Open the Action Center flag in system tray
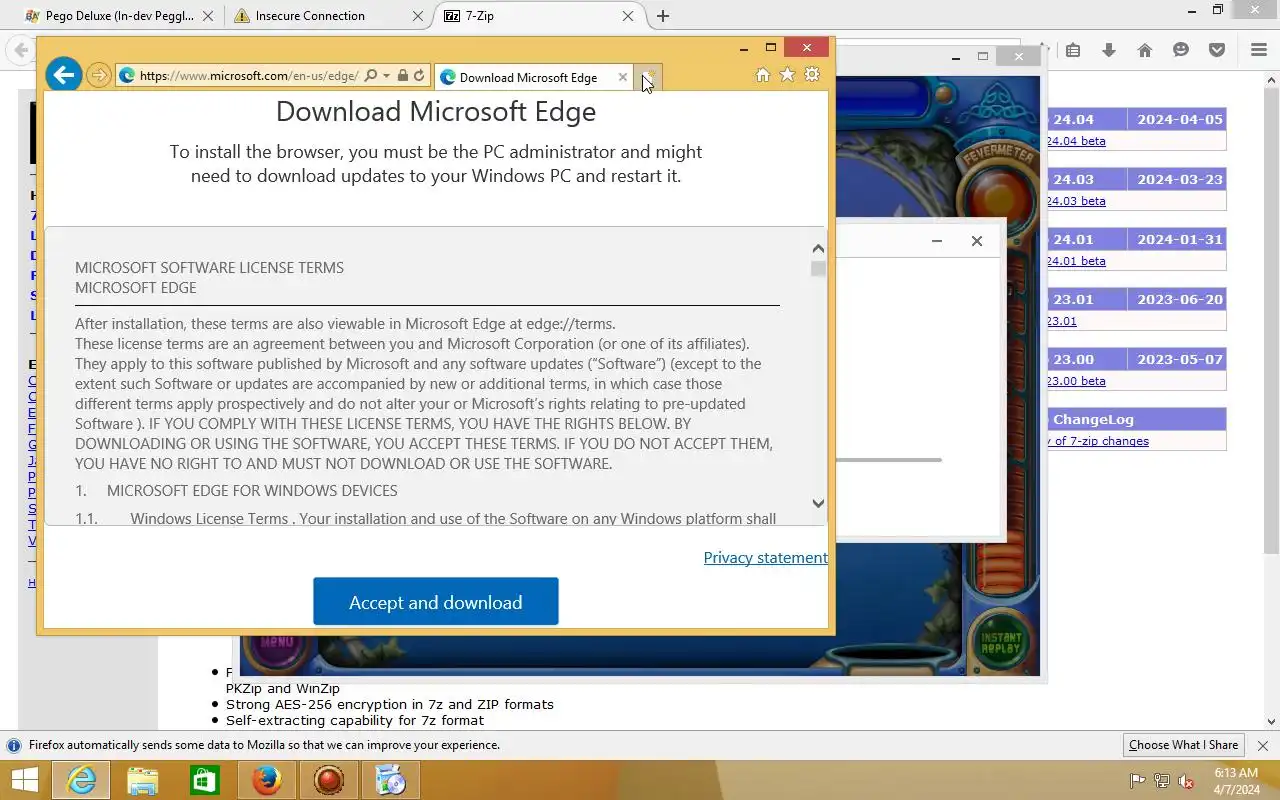The image size is (1280, 800). tap(1138, 781)
